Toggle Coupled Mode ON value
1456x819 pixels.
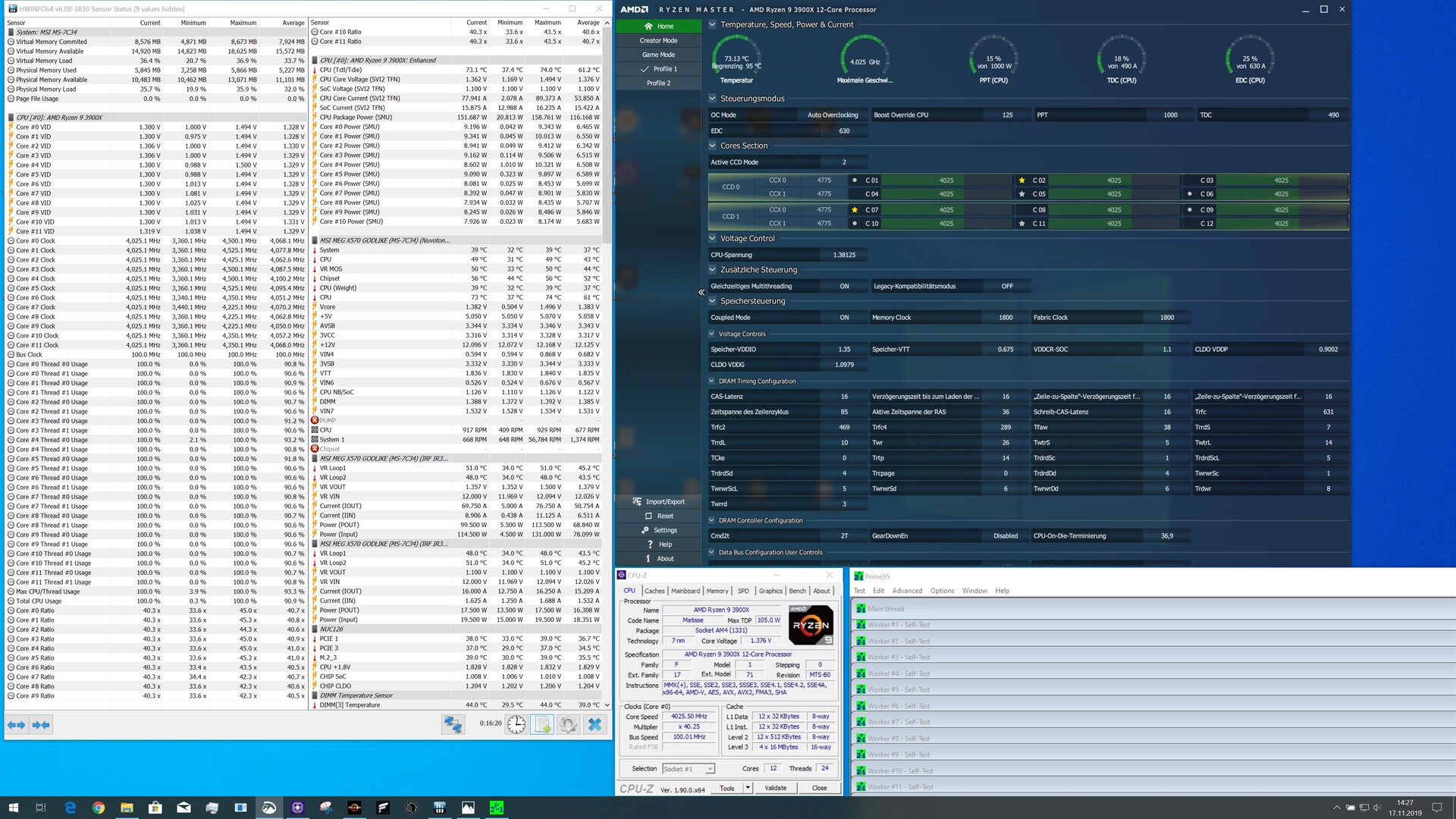tap(844, 318)
